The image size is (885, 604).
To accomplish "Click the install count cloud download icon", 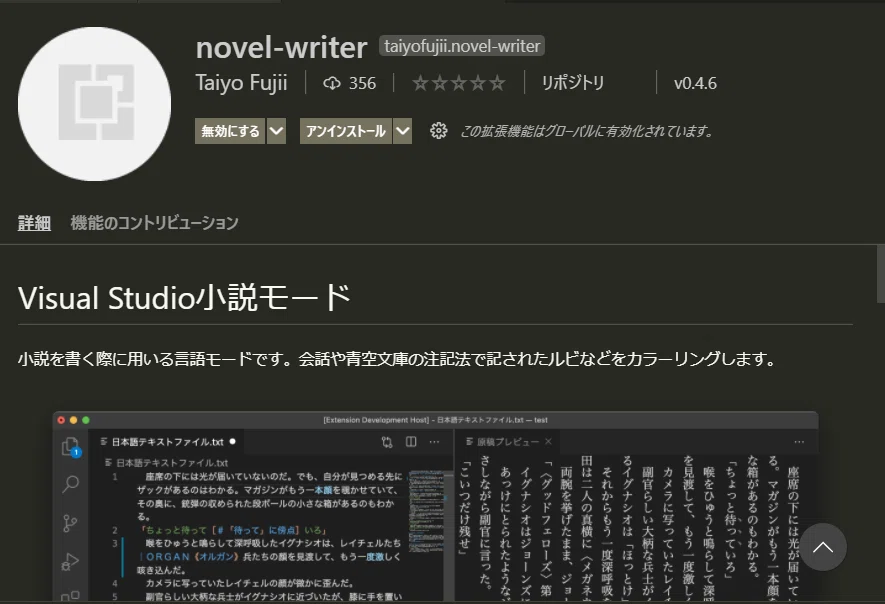I will pos(332,84).
